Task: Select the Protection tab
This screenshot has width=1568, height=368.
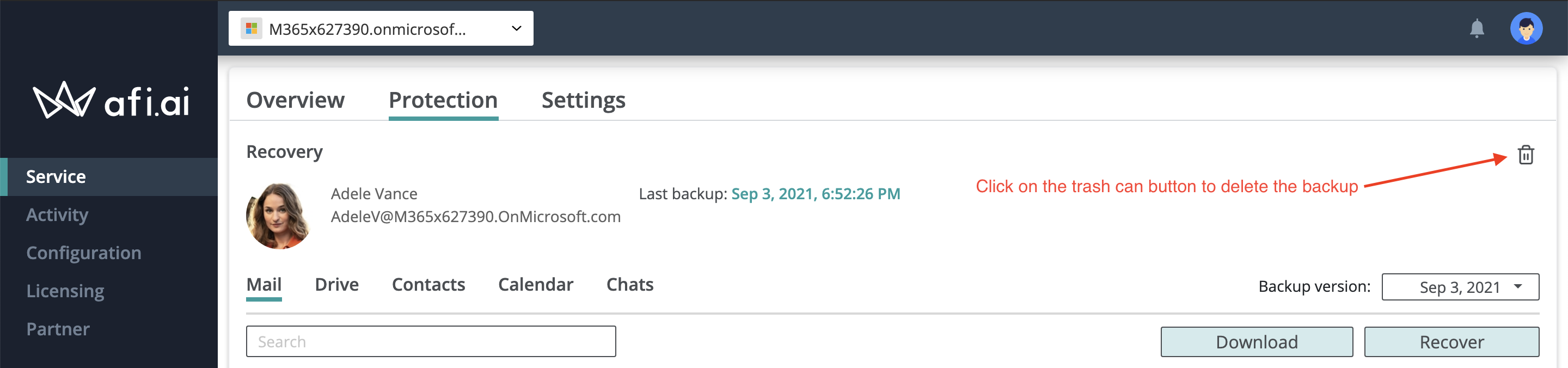Action: [x=443, y=100]
